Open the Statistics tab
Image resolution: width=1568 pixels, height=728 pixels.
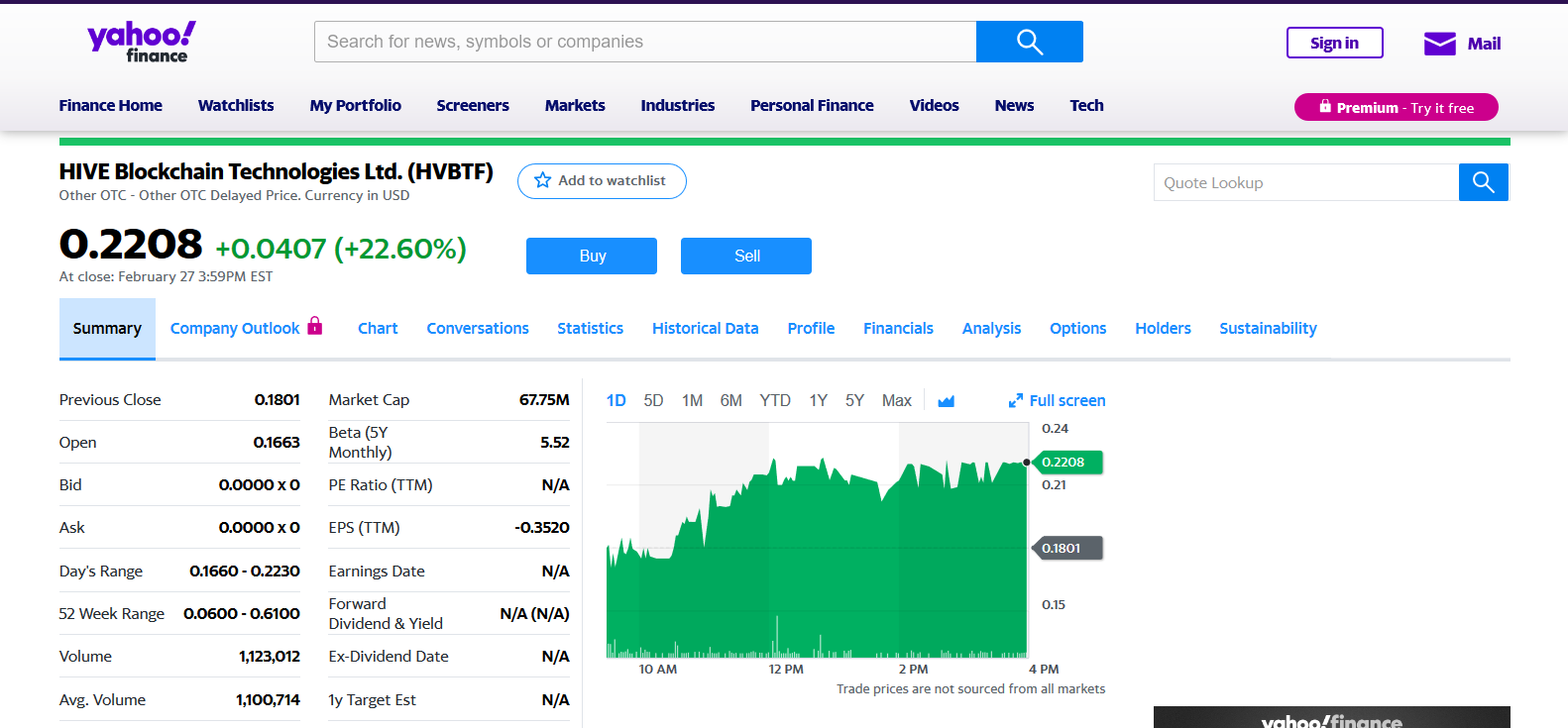590,328
